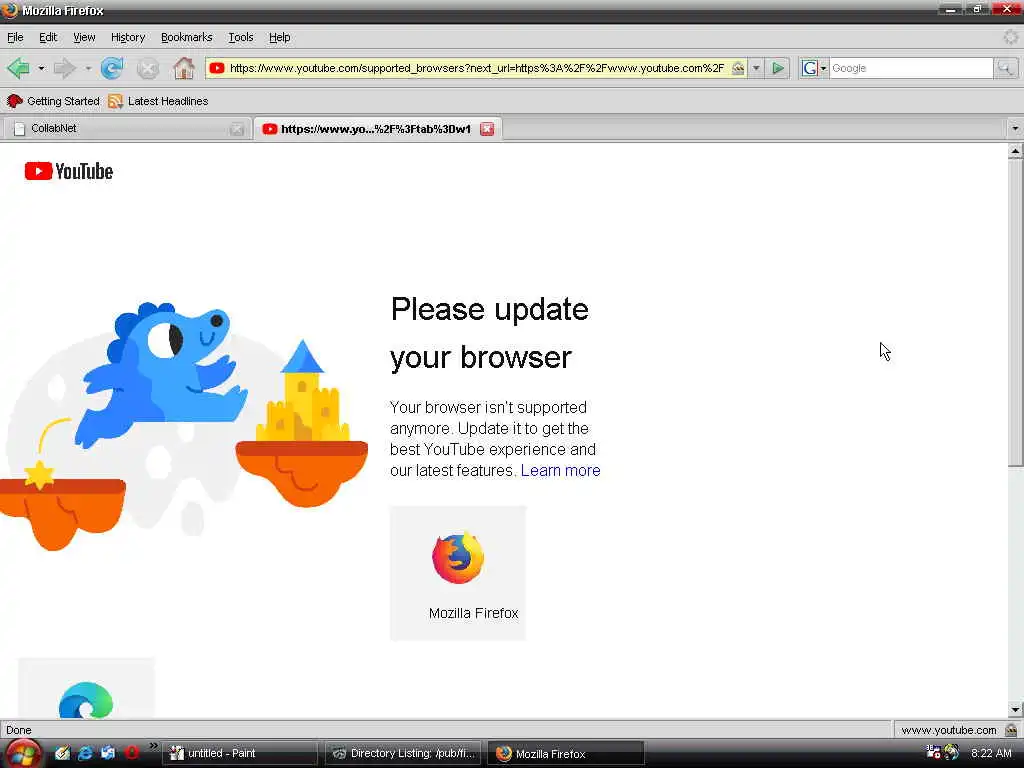
Task: Go forward with the grey arrow
Action: tap(64, 68)
